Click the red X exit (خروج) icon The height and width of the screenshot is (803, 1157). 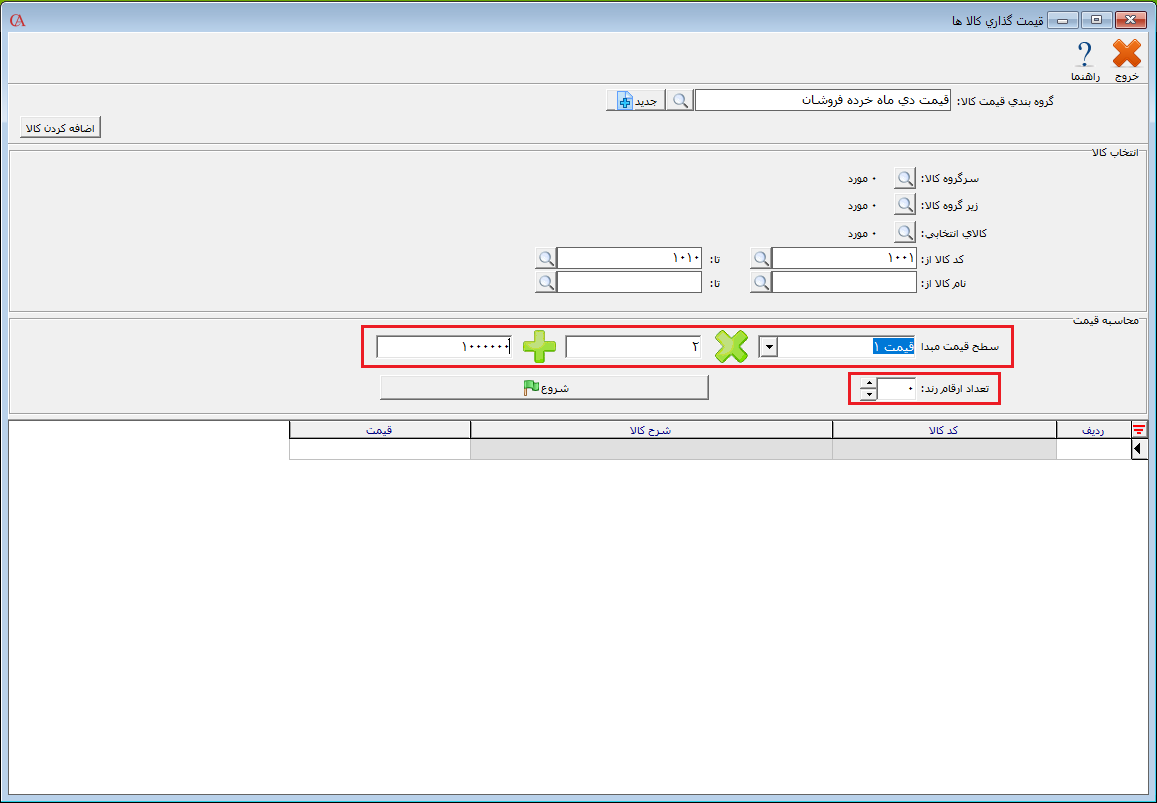point(1127,55)
